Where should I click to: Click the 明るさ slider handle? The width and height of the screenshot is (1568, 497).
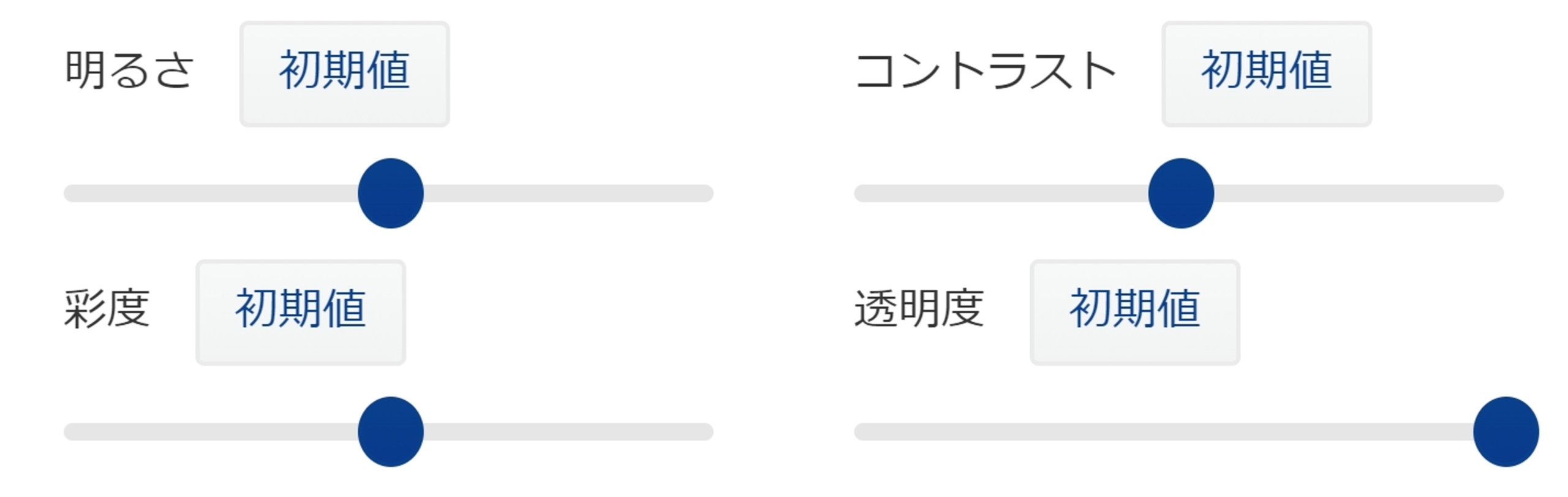coord(391,193)
